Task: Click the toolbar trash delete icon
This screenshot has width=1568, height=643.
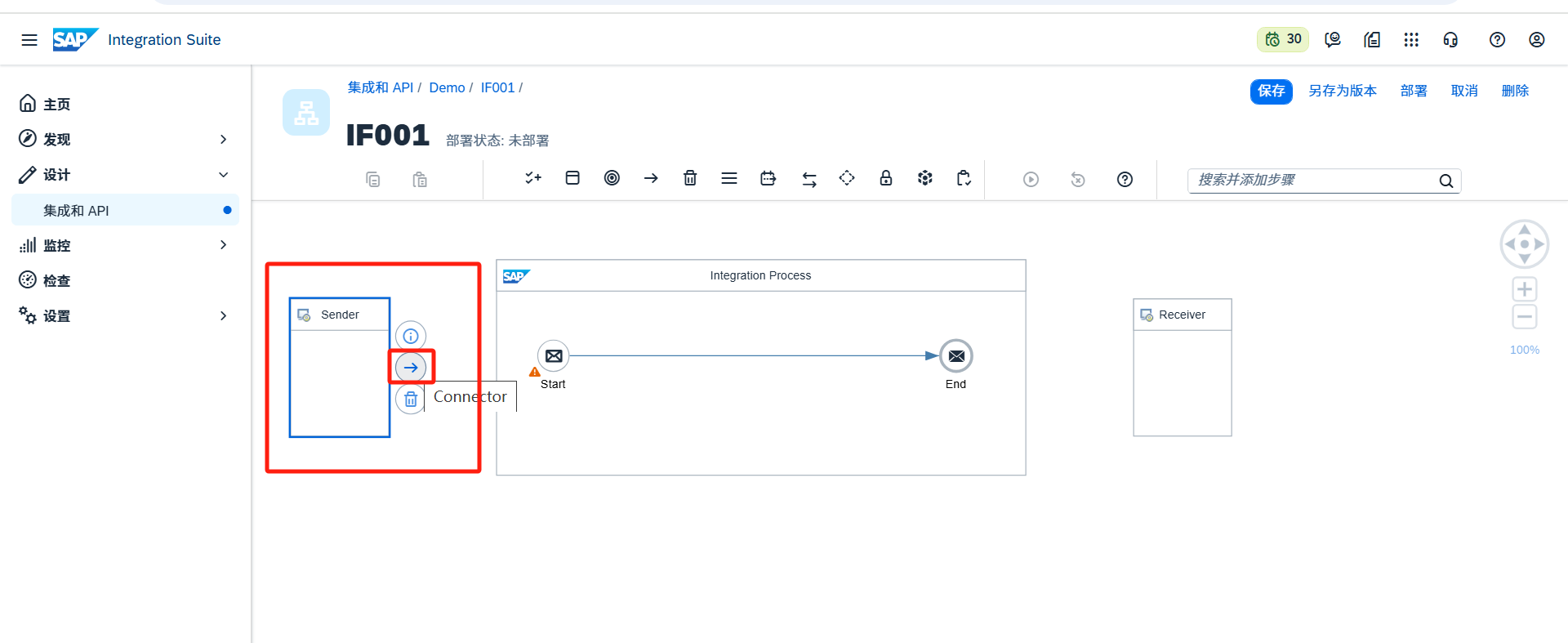Action: click(x=690, y=178)
